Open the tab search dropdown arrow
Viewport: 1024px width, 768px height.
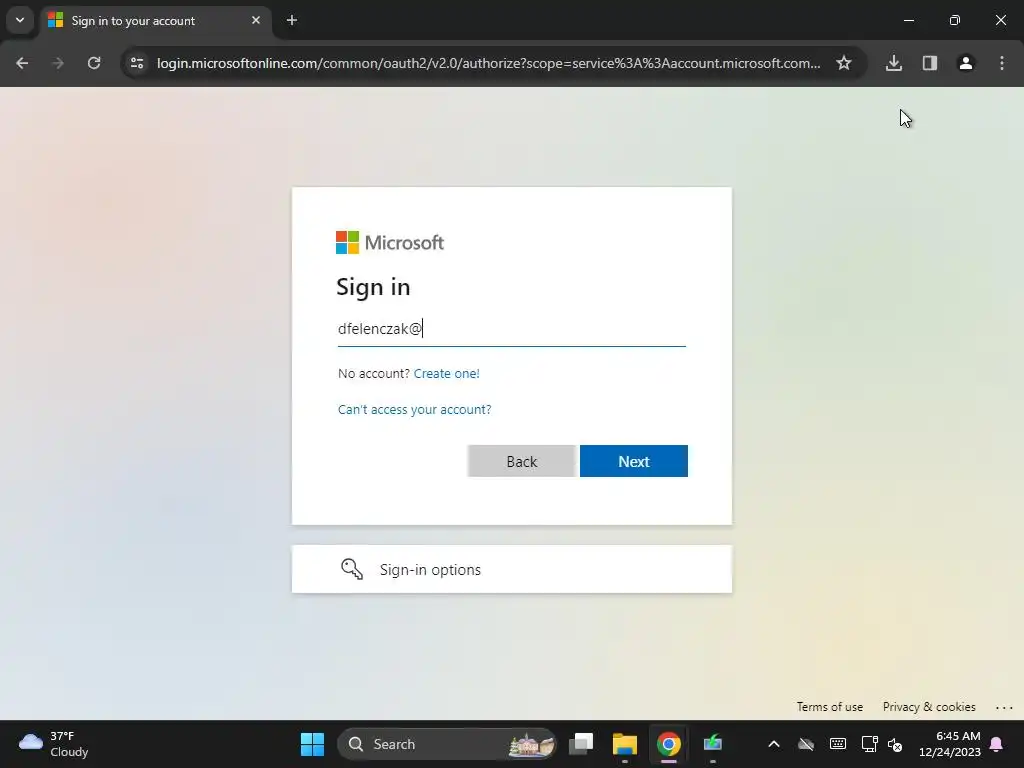click(20, 20)
